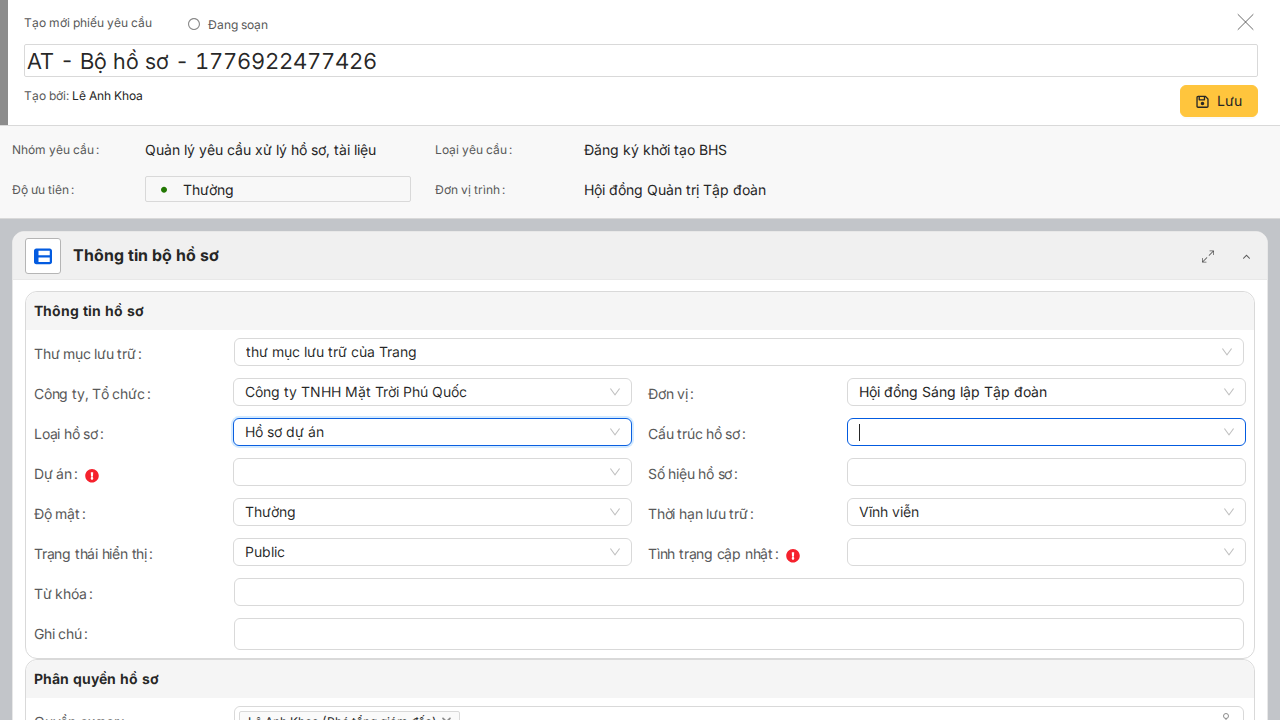This screenshot has height=720, width=1280.
Task: Collapse the Thông tin bộ hồ sơ section
Action: (x=1246, y=257)
